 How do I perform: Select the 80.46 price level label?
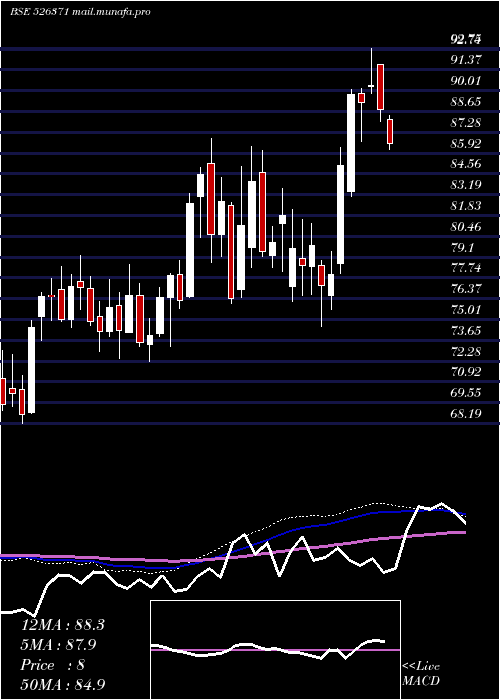point(466,226)
